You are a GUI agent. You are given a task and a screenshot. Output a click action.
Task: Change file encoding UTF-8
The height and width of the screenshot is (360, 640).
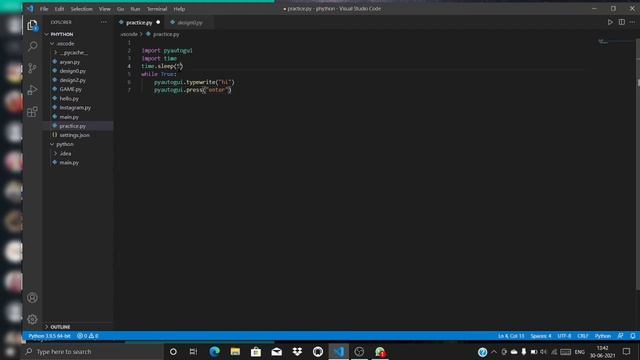[x=564, y=336]
